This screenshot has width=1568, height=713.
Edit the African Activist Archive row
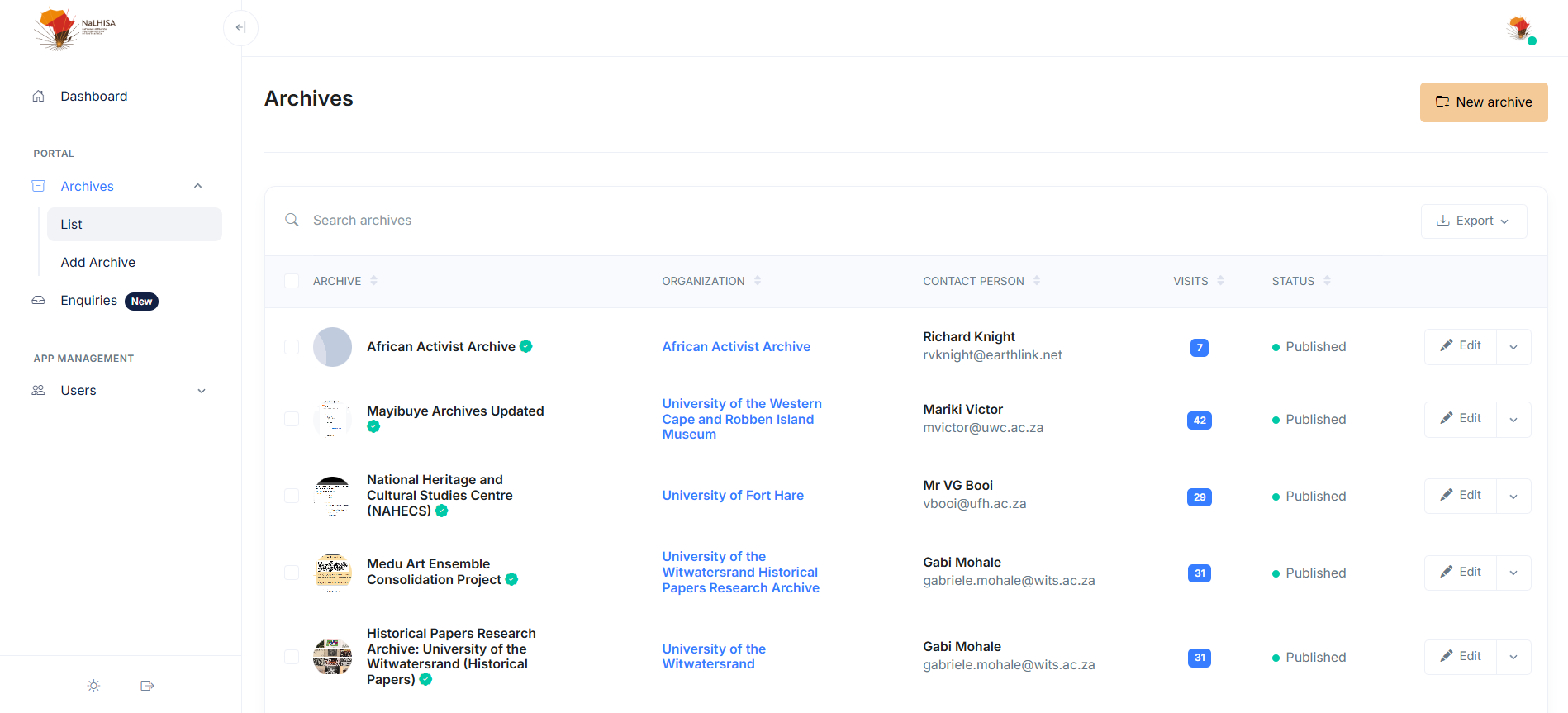(1461, 346)
